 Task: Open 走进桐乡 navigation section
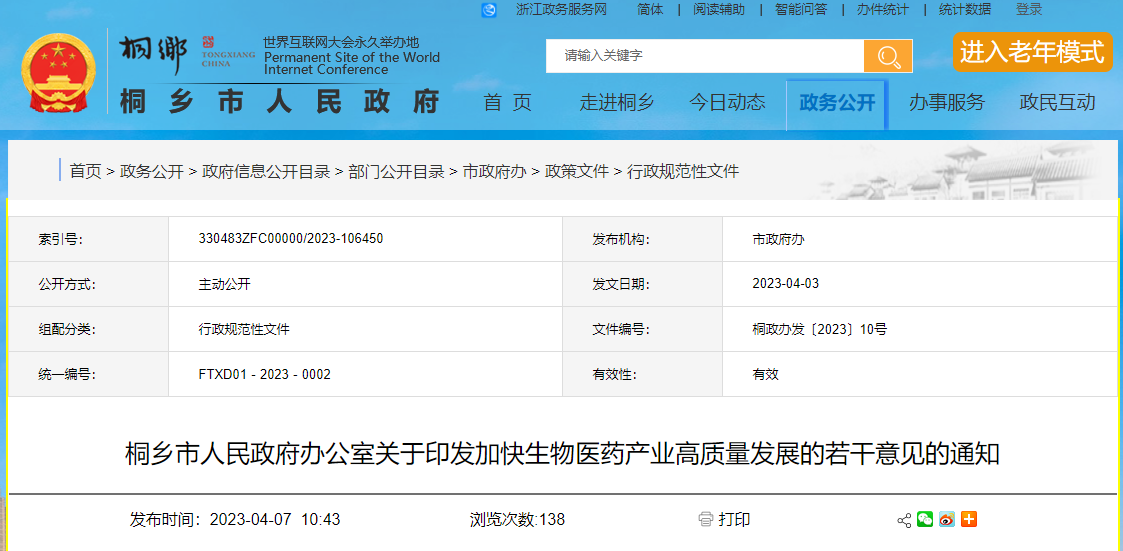pos(617,102)
